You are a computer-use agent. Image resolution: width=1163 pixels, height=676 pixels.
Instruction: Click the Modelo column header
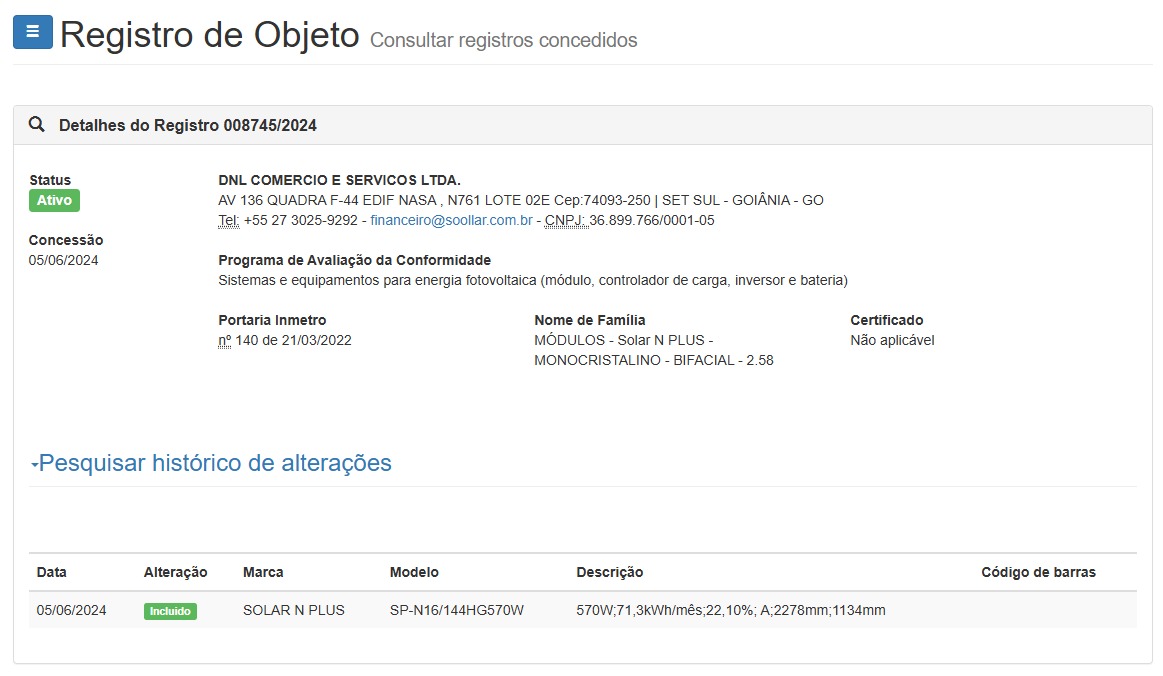pyautogui.click(x=414, y=572)
